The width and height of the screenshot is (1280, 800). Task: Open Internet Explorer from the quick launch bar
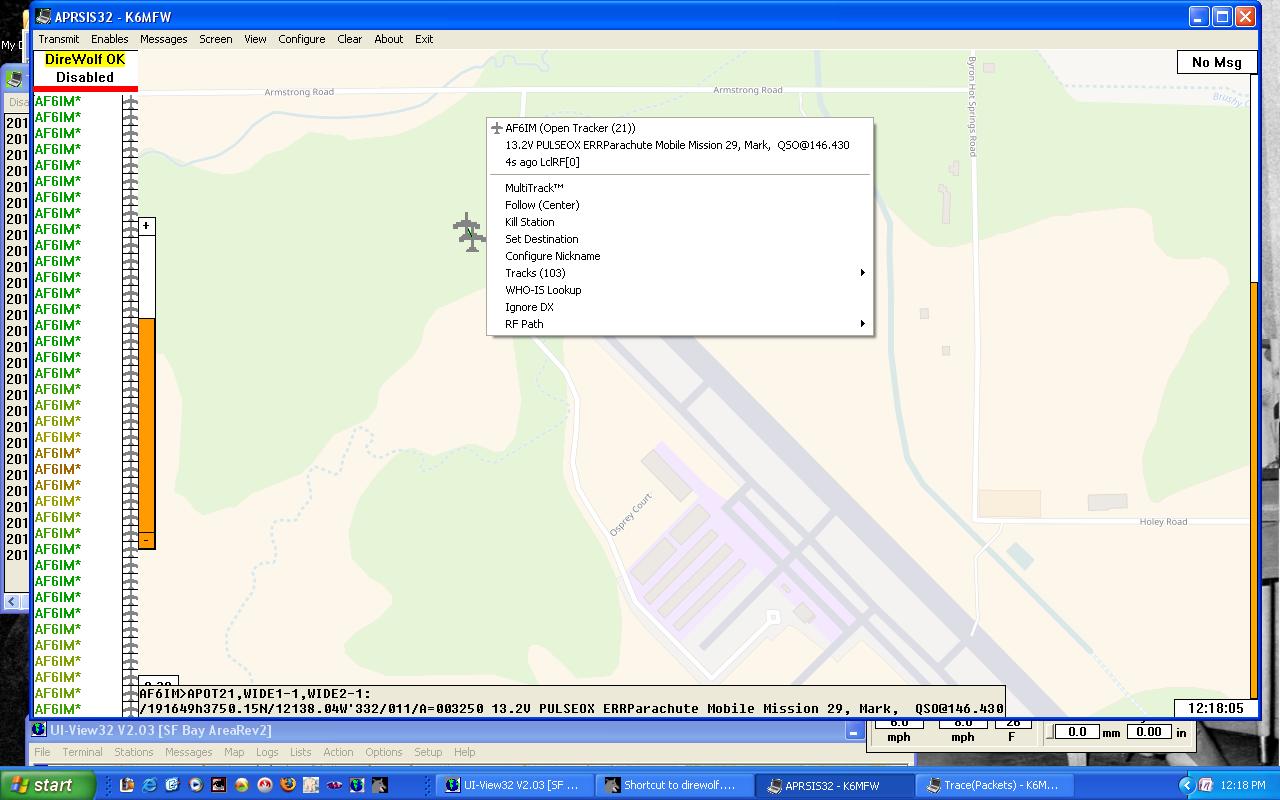[149, 785]
